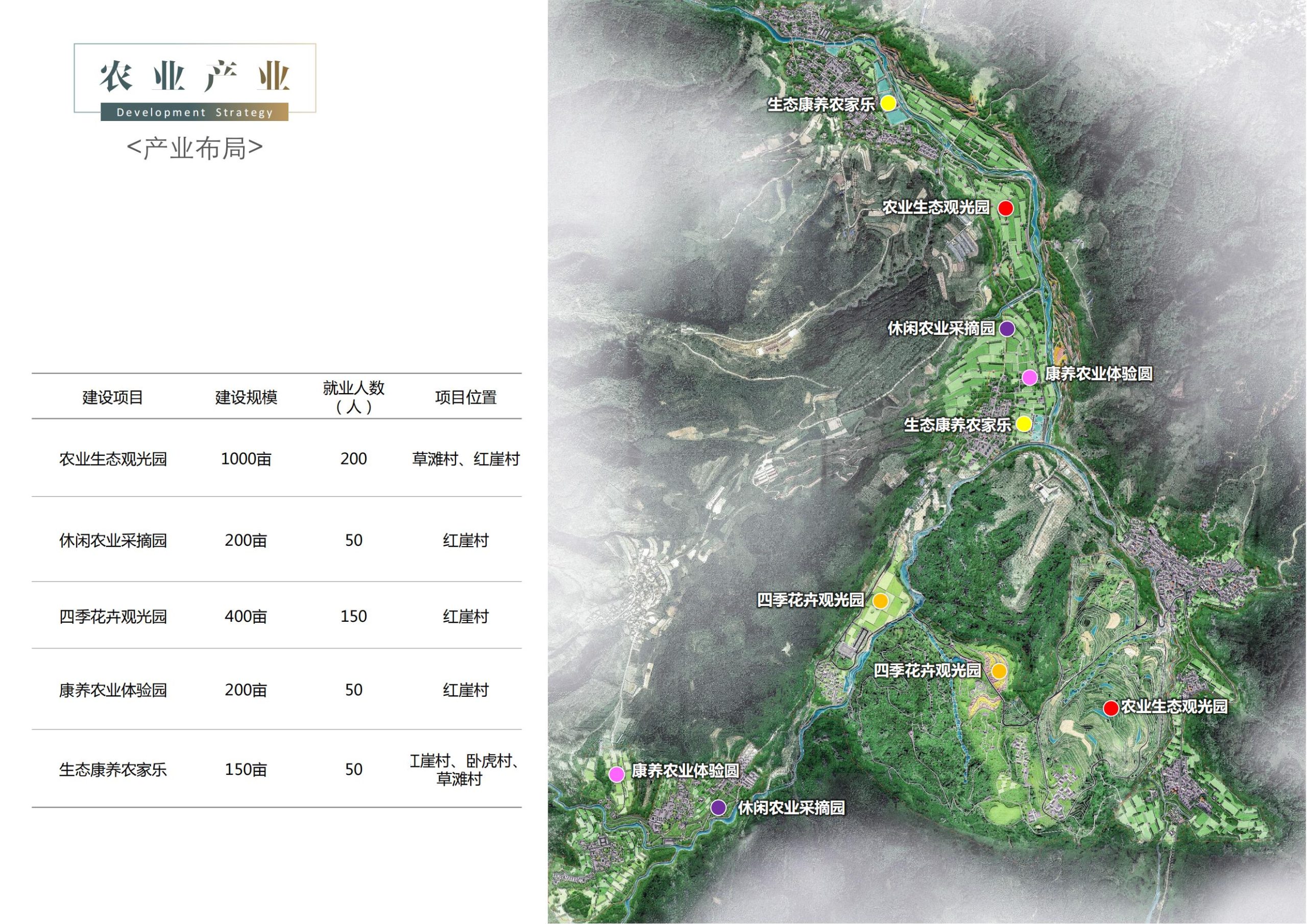Image resolution: width=1307 pixels, height=924 pixels.
Task: Select 四季花卉观光园 in the table's project column
Action: (x=113, y=616)
